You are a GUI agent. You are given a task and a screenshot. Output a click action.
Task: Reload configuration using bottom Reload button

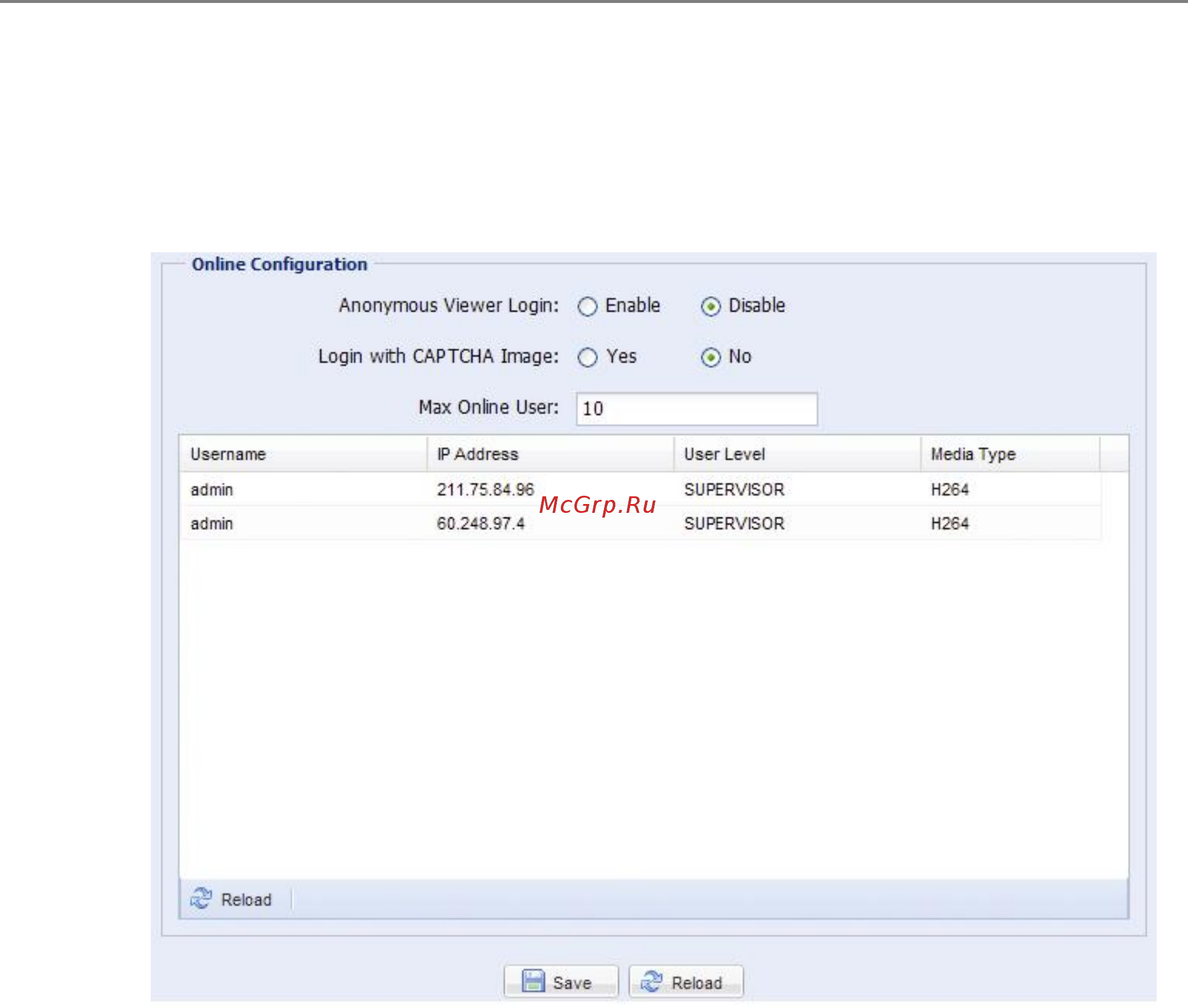[686, 981]
